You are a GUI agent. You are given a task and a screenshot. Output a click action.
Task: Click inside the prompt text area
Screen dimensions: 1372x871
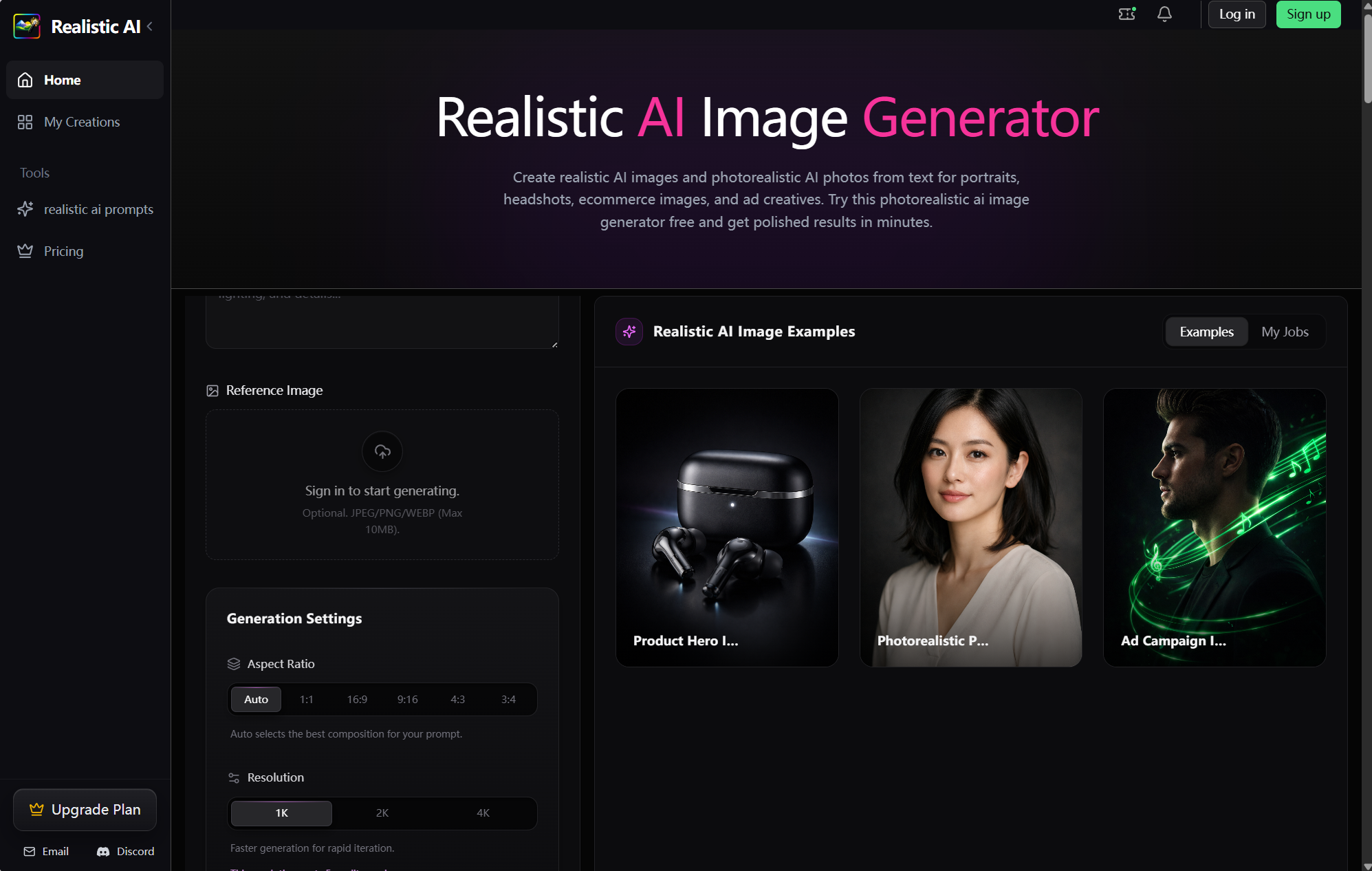[x=382, y=322]
